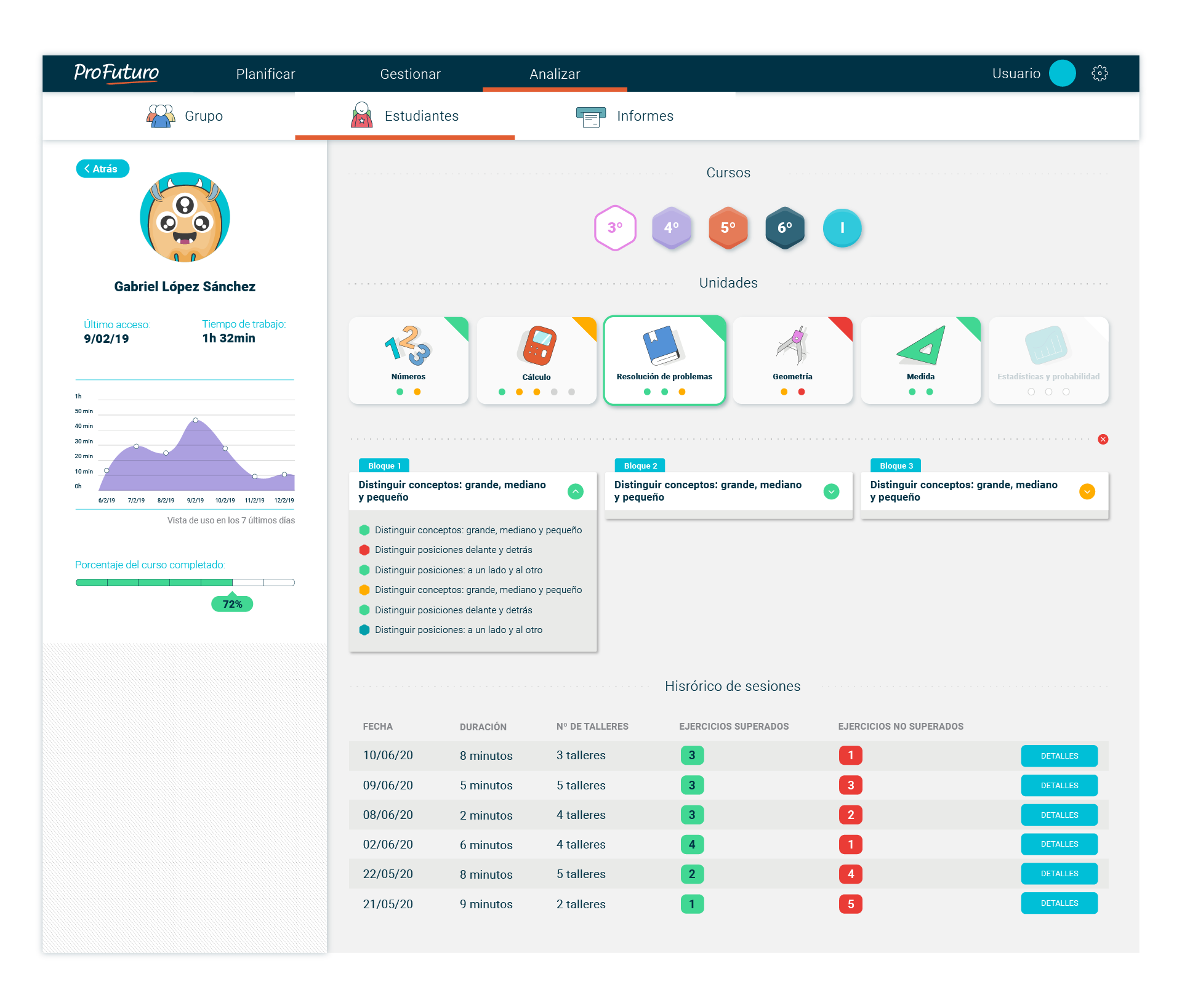Expand the Bloque 3 orange chevron
The height and width of the screenshot is (1008, 1182).
click(x=1087, y=491)
